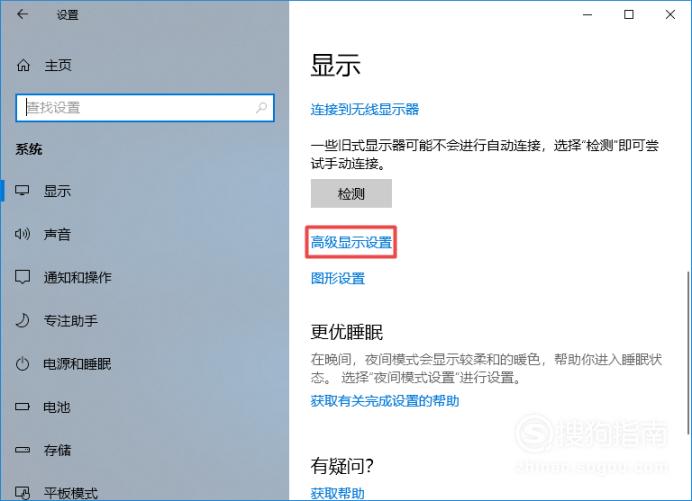Screen dimensions: 692x501
Task: Open 电池 settings page
Action: pos(57,407)
